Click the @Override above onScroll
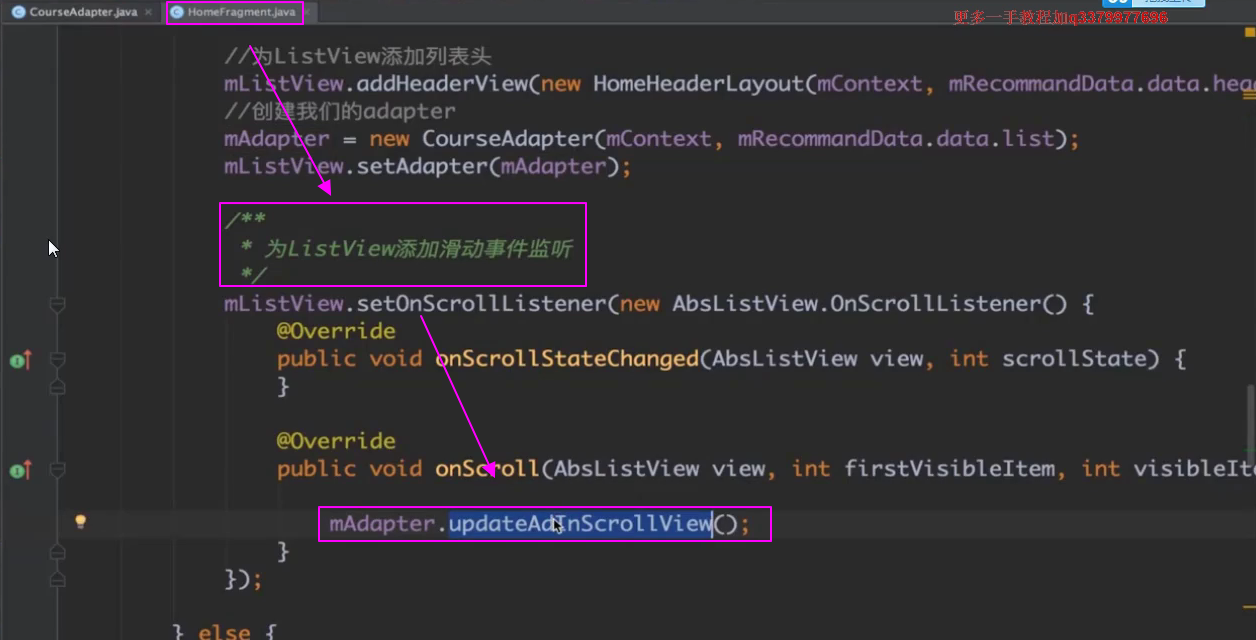This screenshot has height=640, width=1256. tap(336, 441)
